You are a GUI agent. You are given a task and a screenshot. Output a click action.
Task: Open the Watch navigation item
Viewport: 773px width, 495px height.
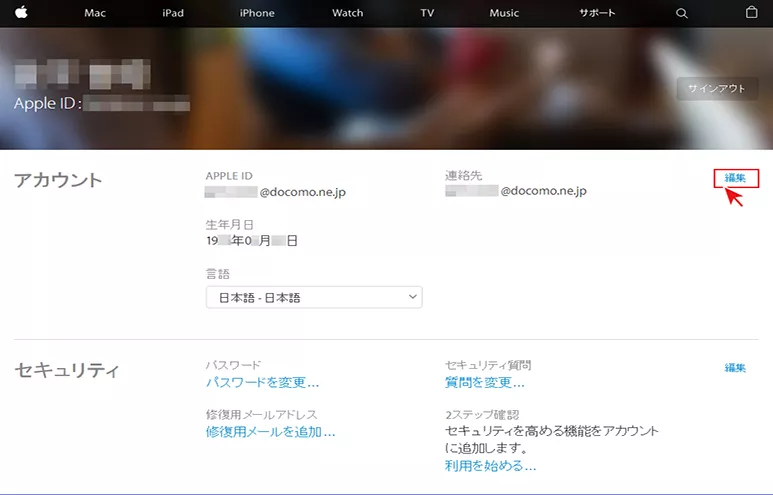(347, 13)
